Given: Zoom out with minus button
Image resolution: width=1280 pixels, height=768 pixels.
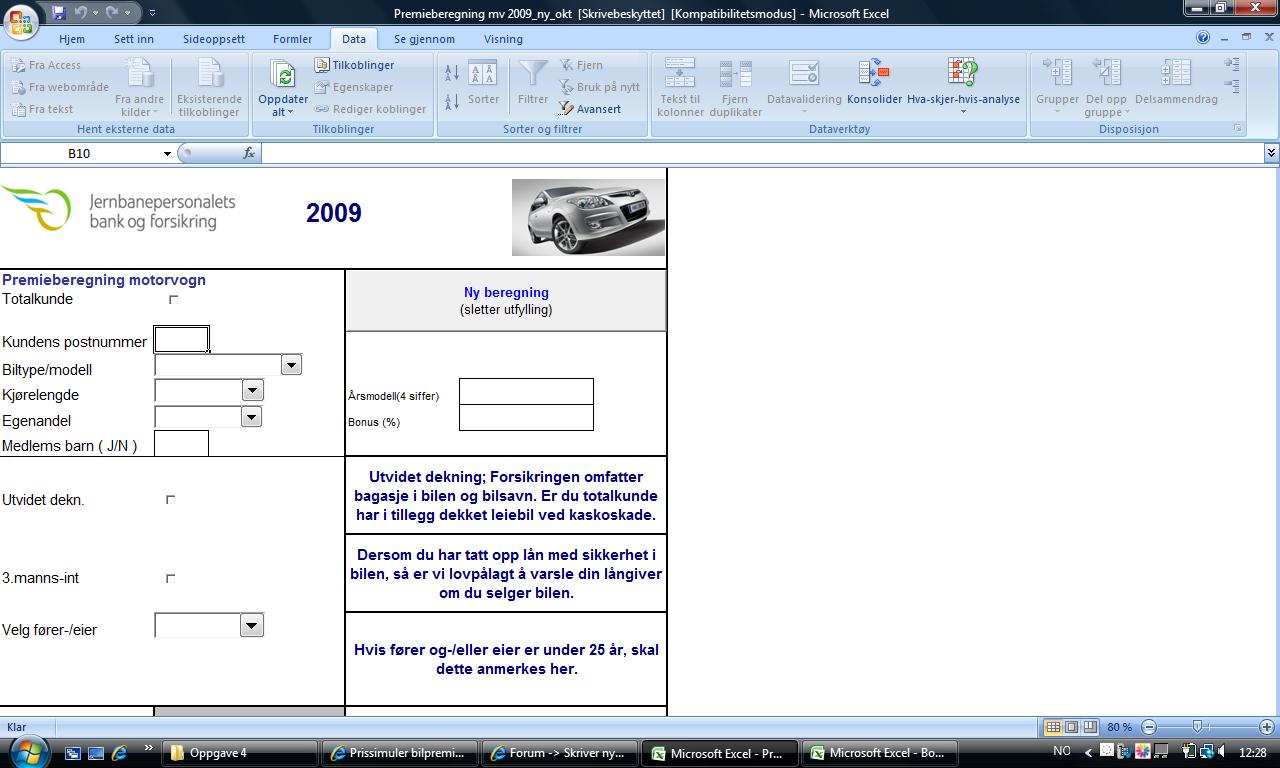Looking at the screenshot, I should point(1149,727).
